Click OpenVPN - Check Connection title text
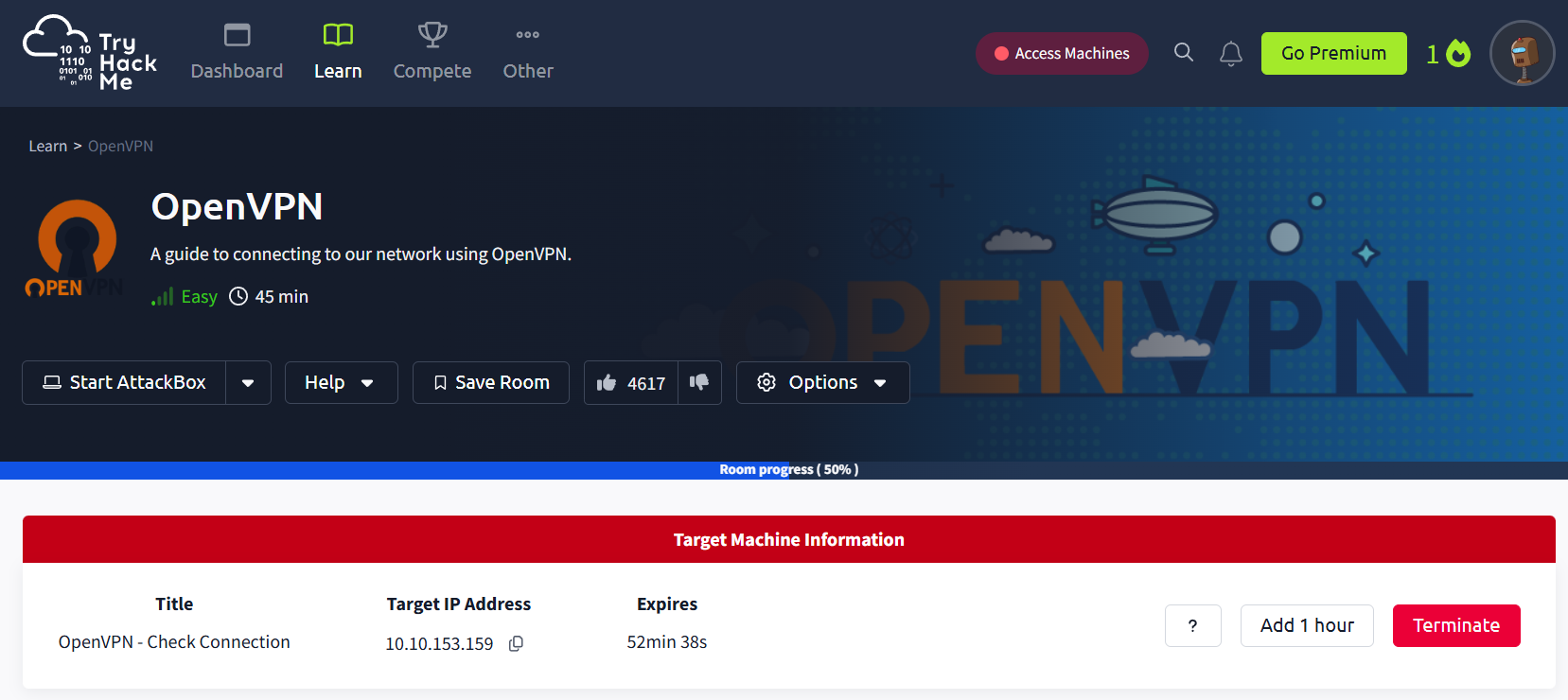Image resolution: width=1568 pixels, height=700 pixels. pyautogui.click(x=174, y=641)
